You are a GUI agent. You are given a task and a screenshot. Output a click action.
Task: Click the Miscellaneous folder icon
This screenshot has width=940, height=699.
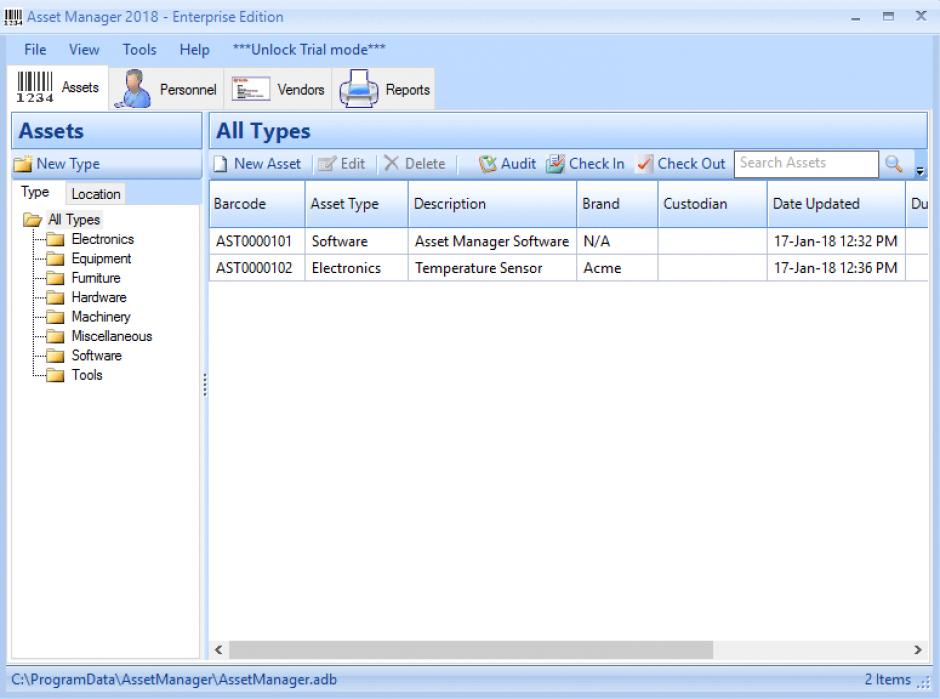point(55,336)
